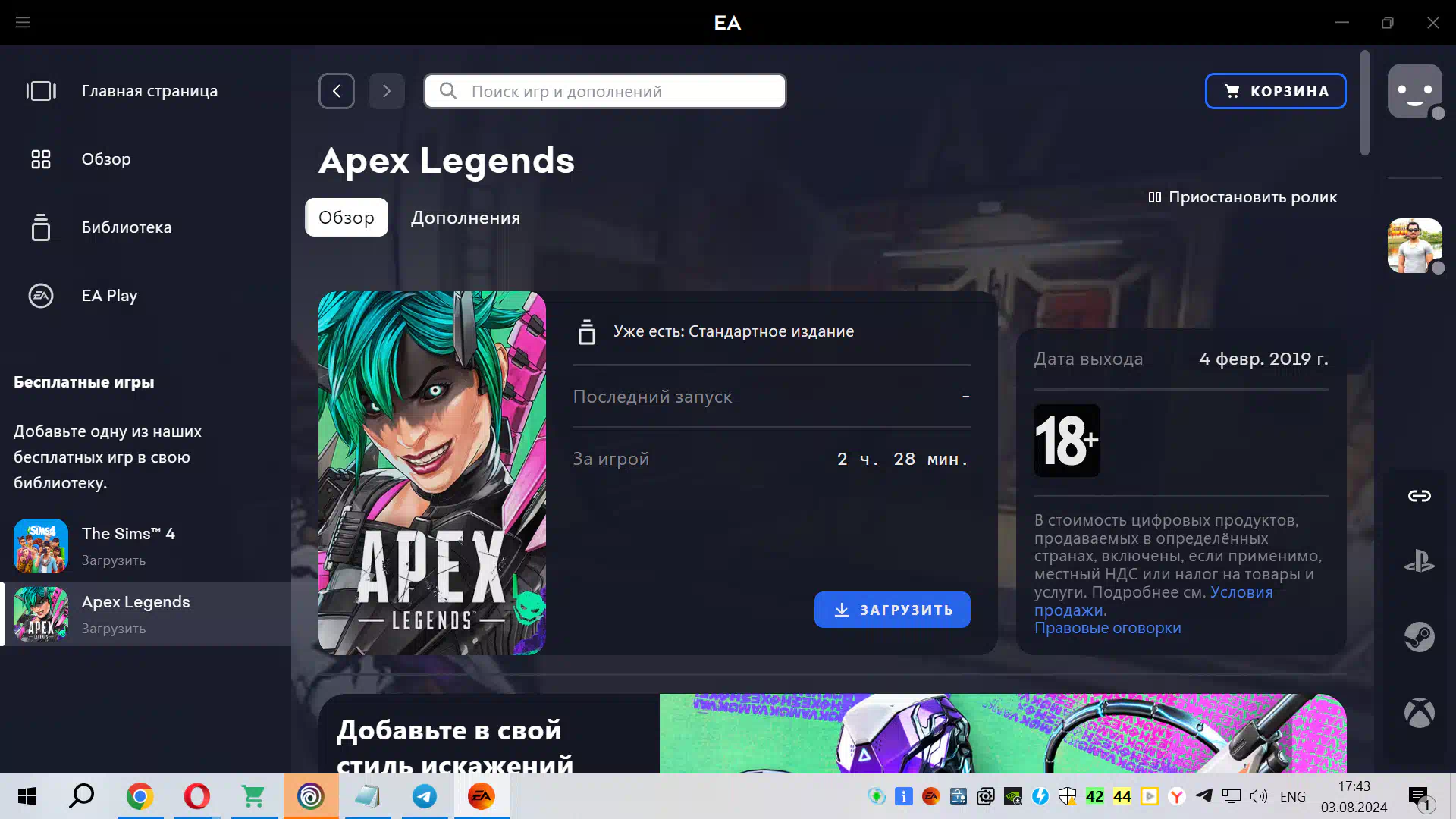Click the Xbox icon in right panel
The height and width of the screenshot is (819, 1456).
pyautogui.click(x=1419, y=713)
